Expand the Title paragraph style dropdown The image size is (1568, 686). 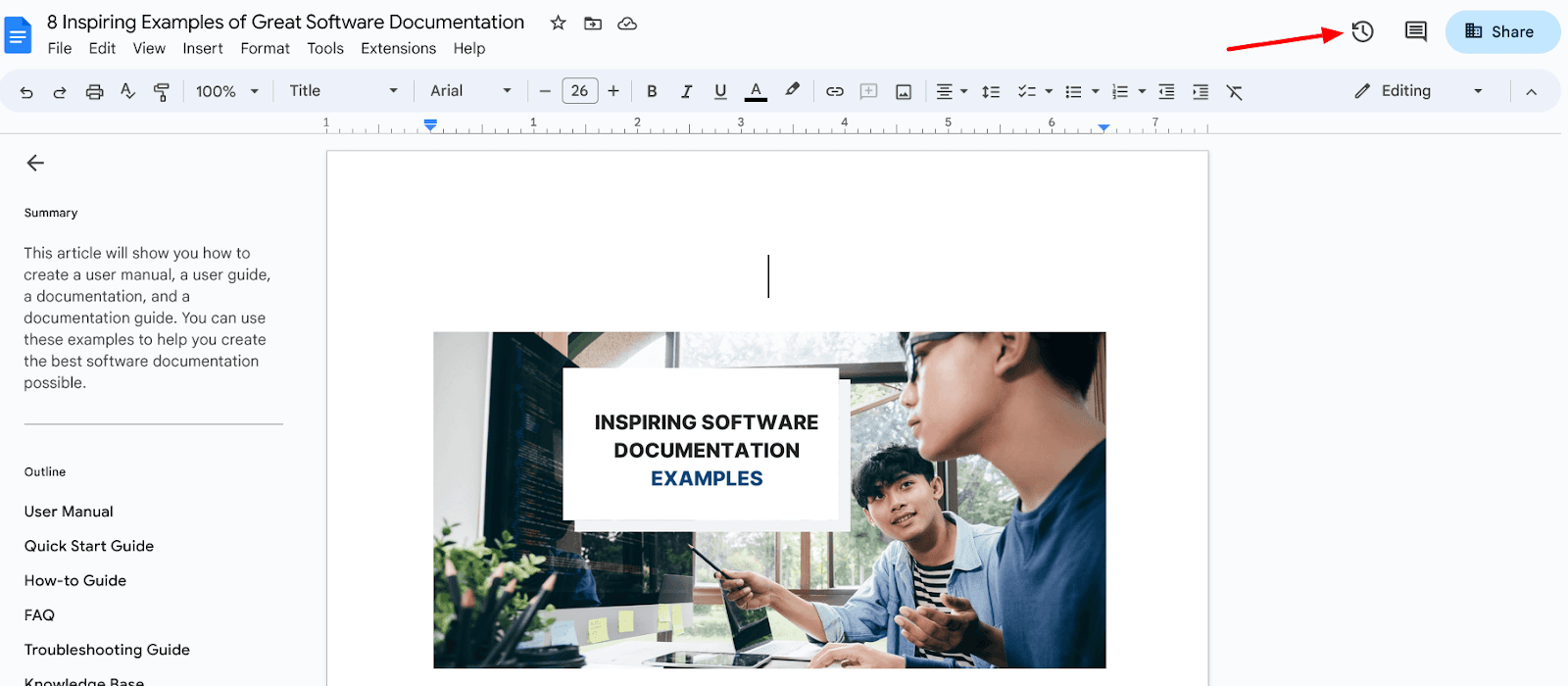point(343,91)
